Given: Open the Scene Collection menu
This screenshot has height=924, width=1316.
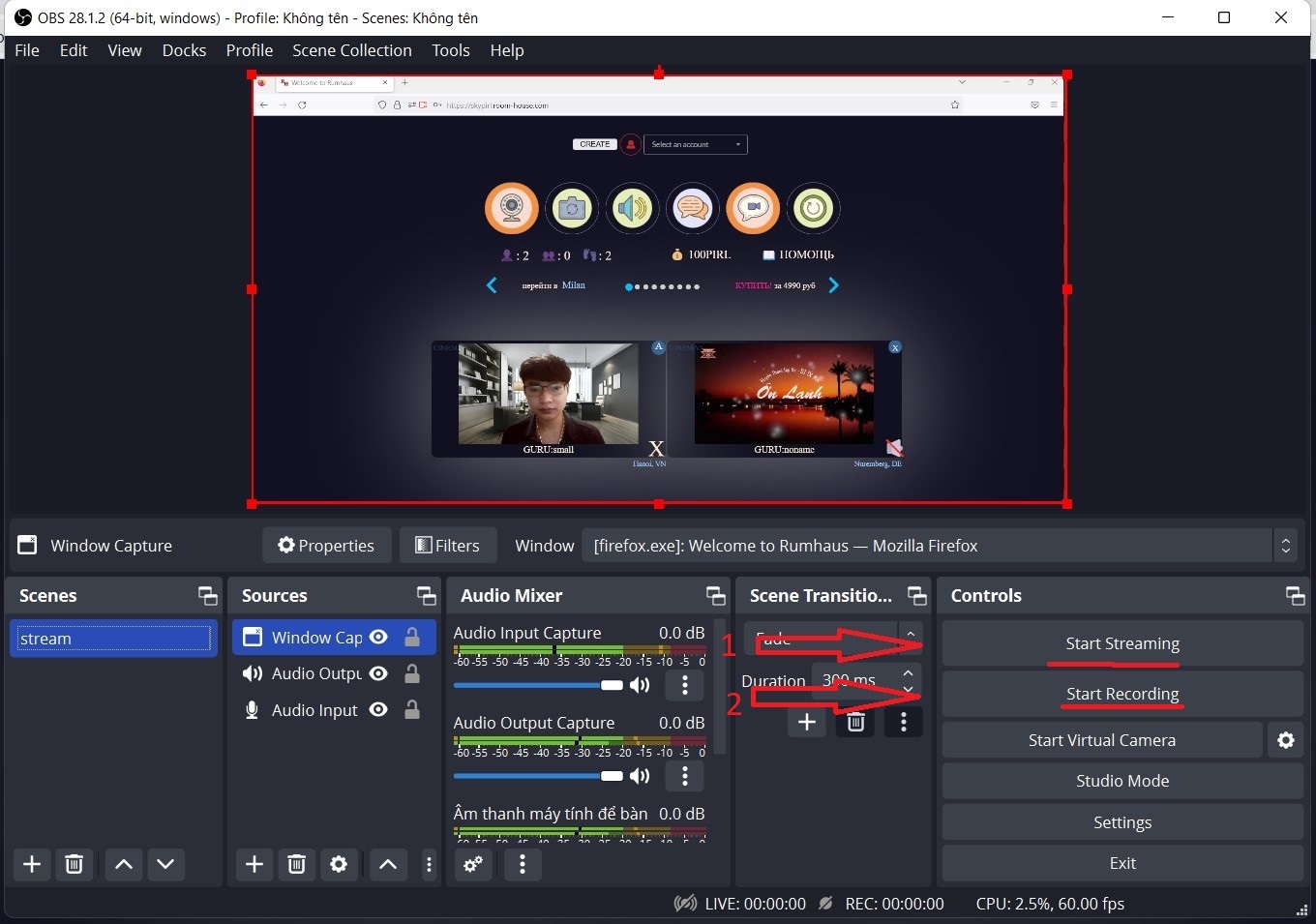Looking at the screenshot, I should (351, 50).
